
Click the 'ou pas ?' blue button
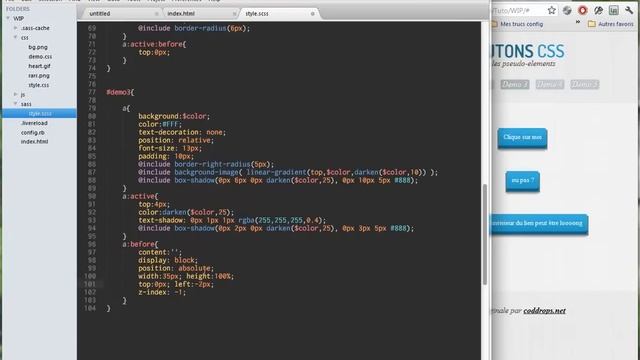click(522, 181)
